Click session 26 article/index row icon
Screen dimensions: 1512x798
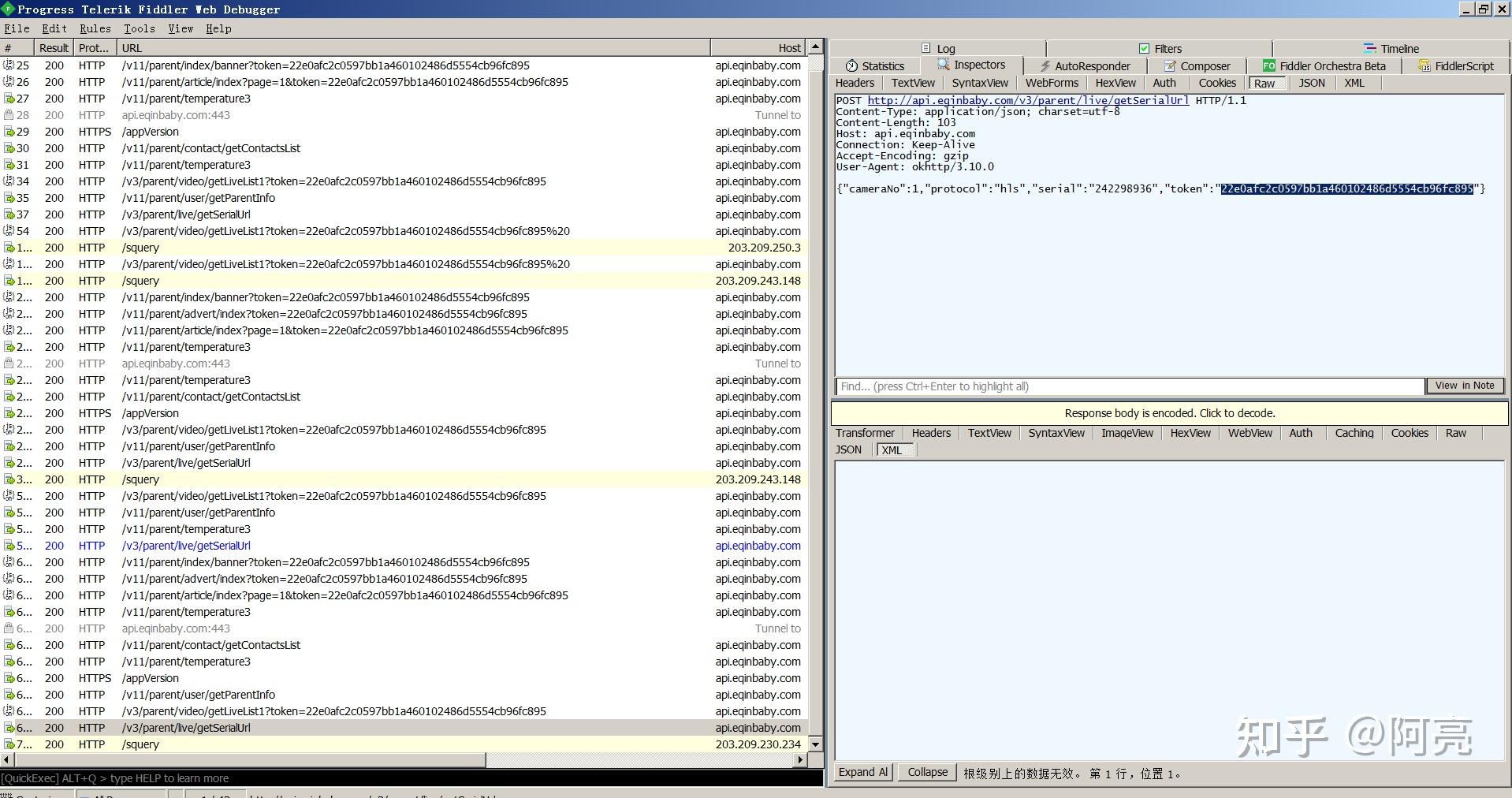9,82
